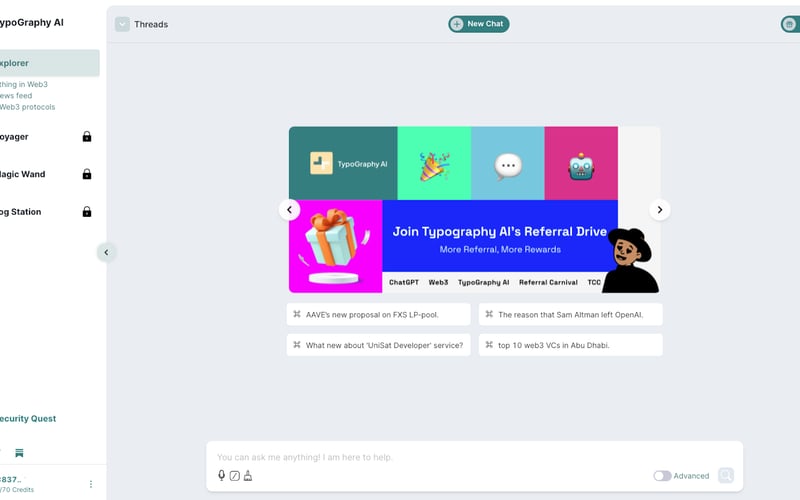Open the Security Quest link

point(28,419)
